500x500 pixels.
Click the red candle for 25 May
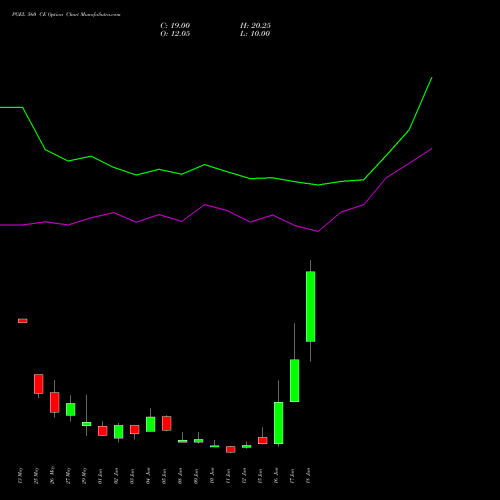coord(39,384)
